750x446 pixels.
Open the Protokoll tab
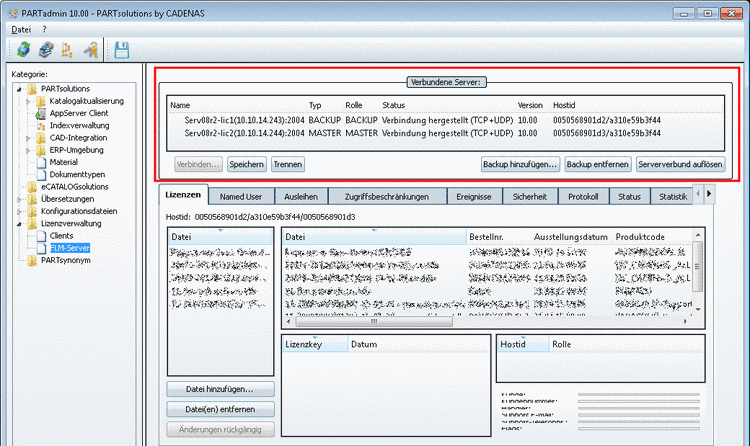[584, 197]
